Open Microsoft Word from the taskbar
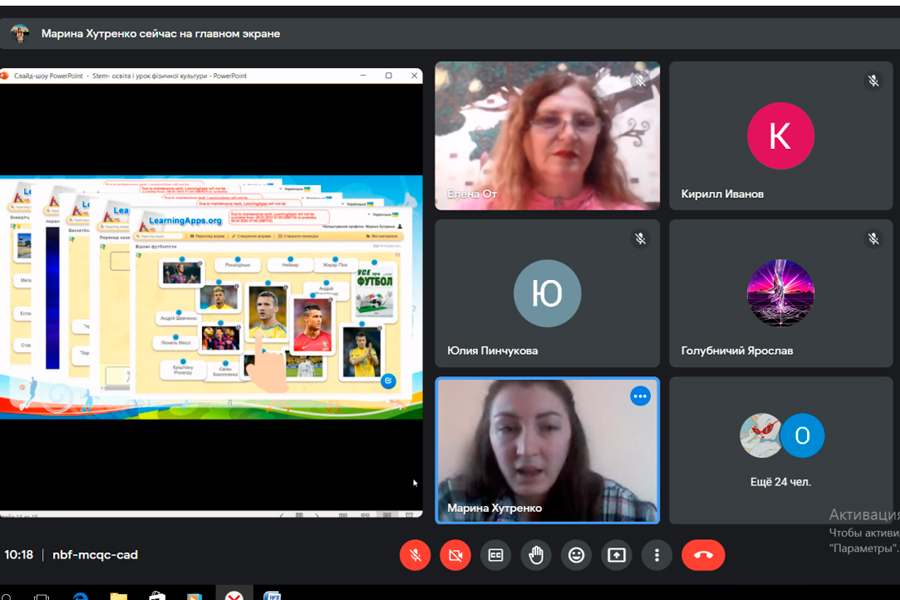 272,595
